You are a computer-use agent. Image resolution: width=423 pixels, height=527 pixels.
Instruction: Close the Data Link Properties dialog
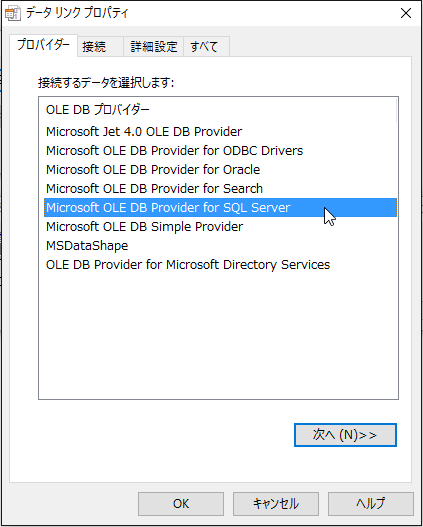406,13
